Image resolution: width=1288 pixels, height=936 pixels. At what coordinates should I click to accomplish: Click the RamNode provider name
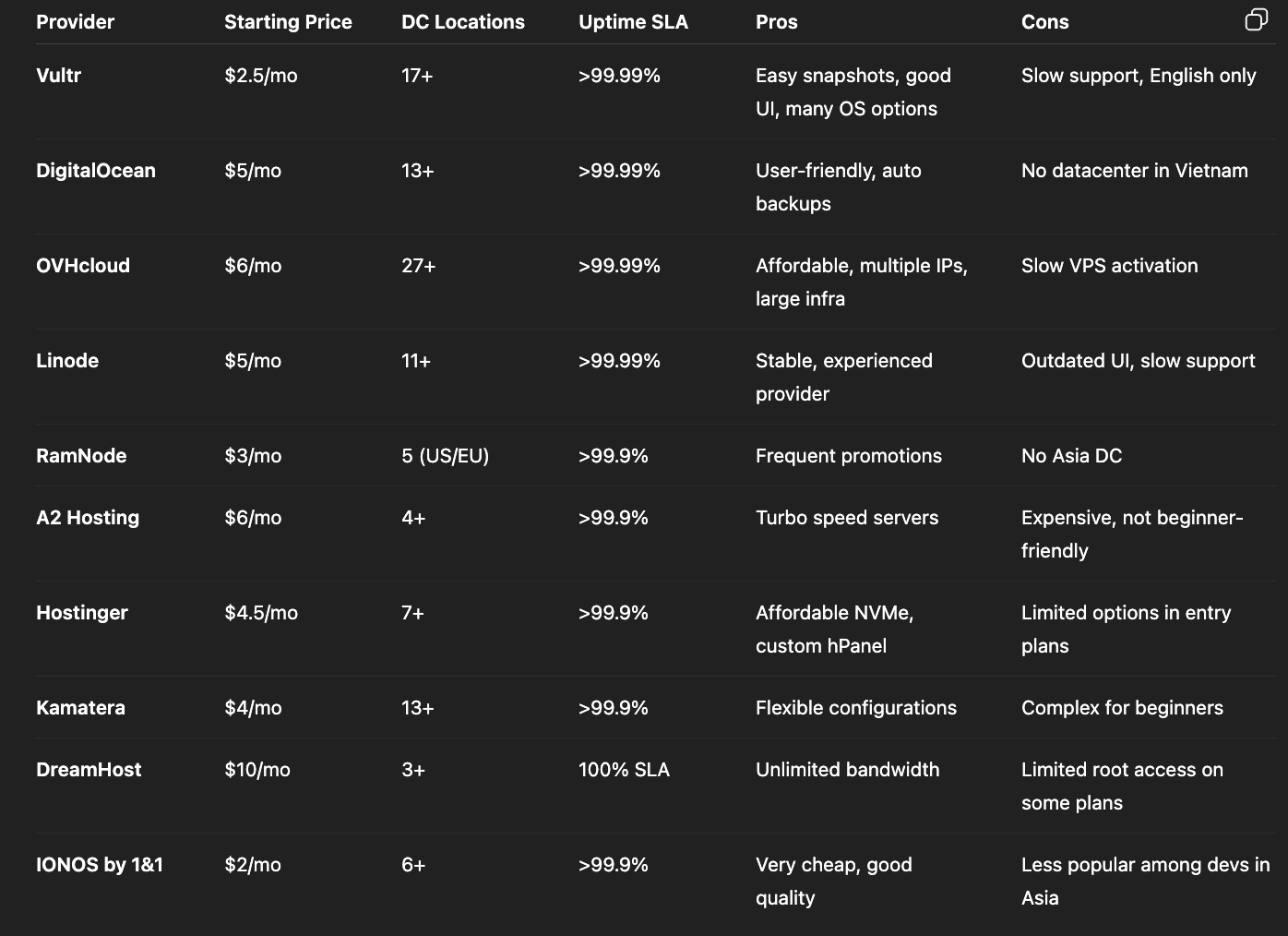(x=80, y=456)
